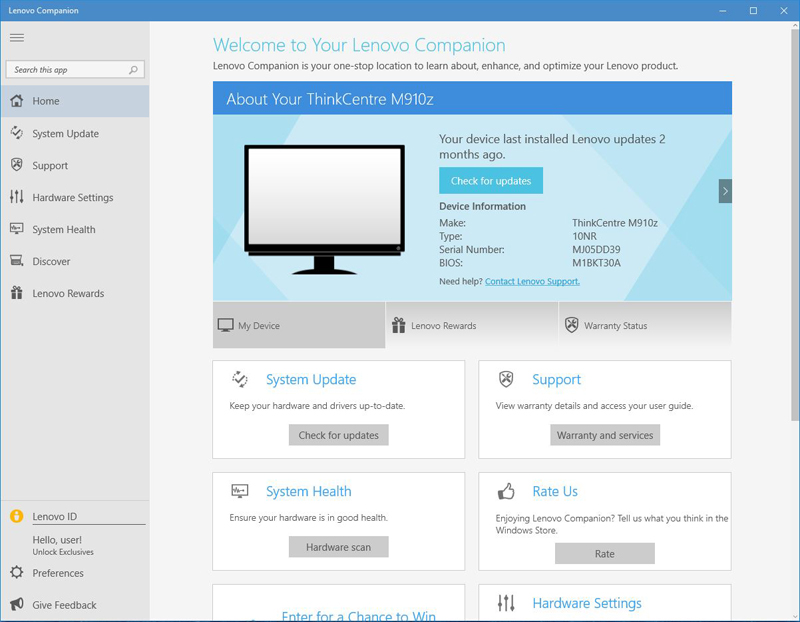The width and height of the screenshot is (800, 622).
Task: Click the Home house icon in sidebar
Action: point(17,101)
